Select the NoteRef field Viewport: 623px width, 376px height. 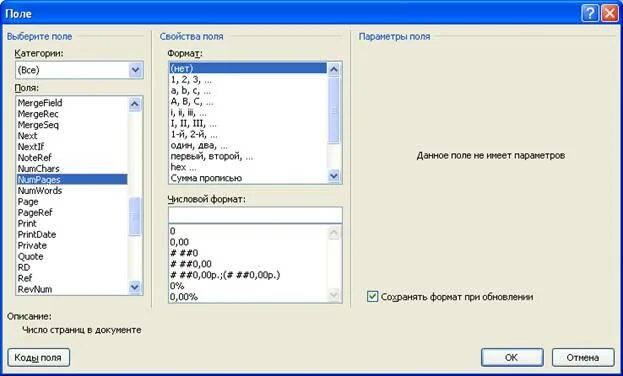[x=72, y=158]
